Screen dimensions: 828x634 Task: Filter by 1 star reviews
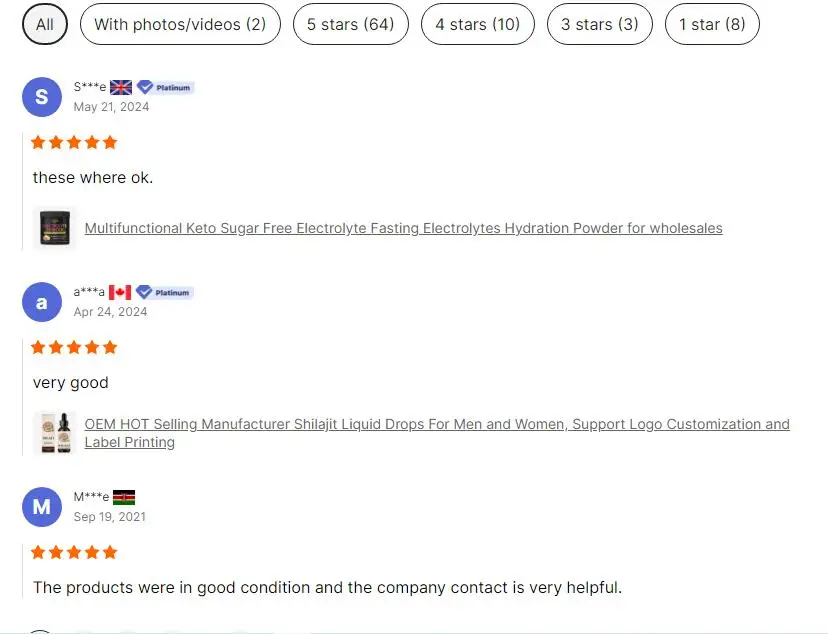(x=712, y=24)
